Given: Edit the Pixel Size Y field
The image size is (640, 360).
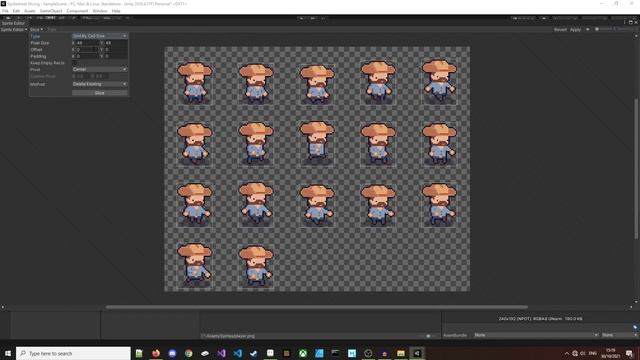Looking at the screenshot, I should coord(116,43).
